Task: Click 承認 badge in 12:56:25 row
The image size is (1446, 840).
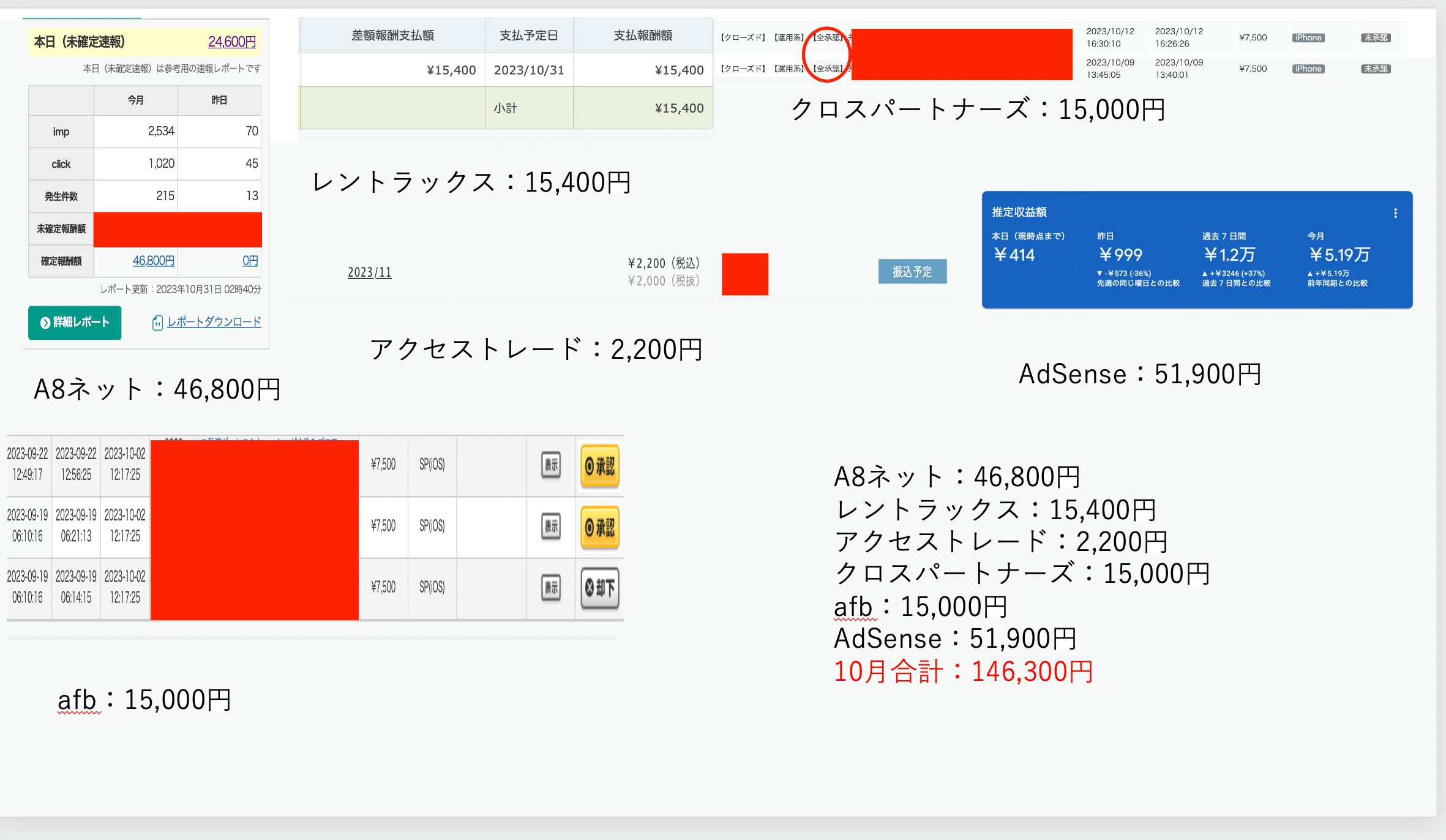Action: tap(600, 466)
